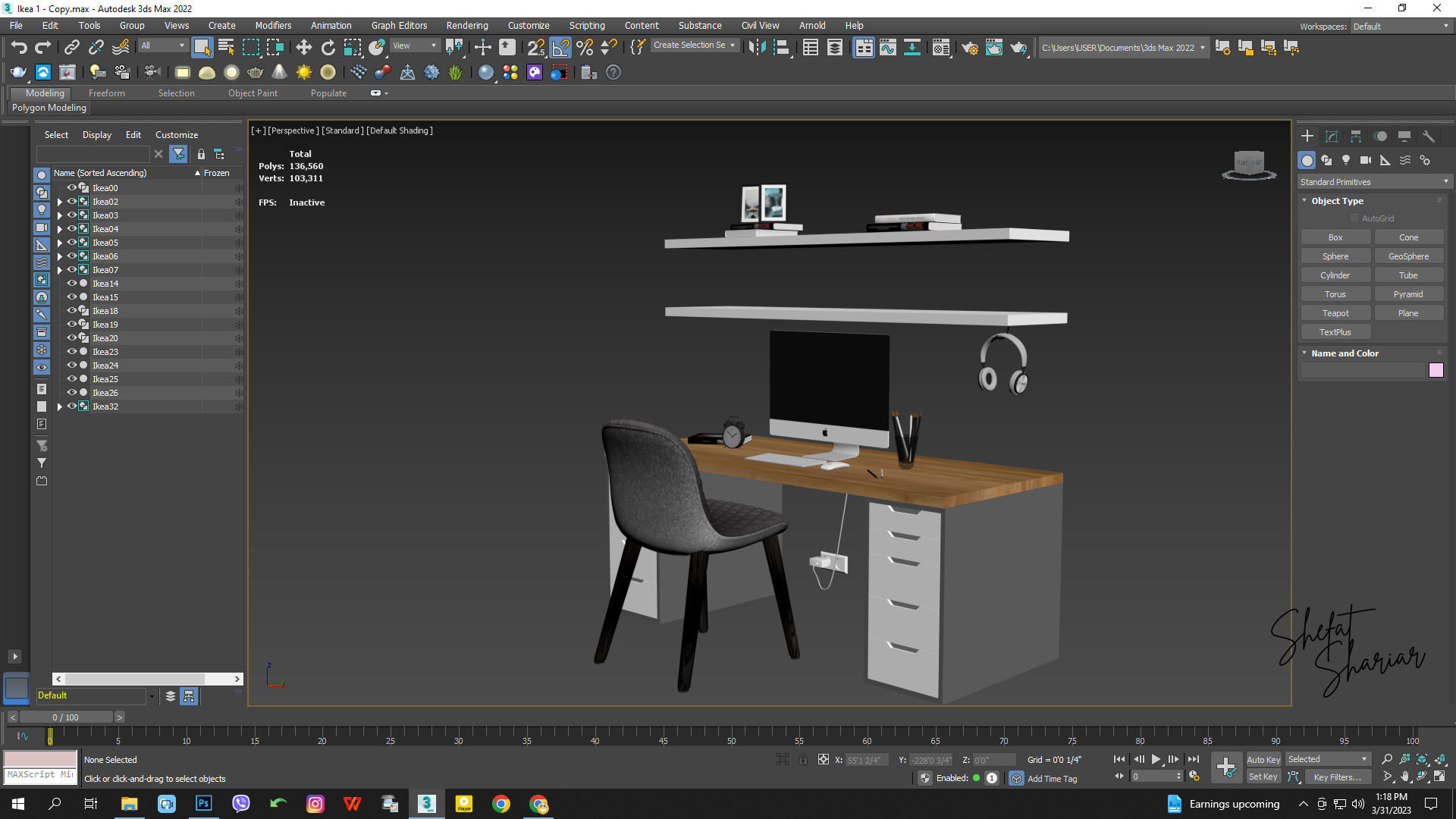Toggle Angle Snap in toolbar

[560, 48]
